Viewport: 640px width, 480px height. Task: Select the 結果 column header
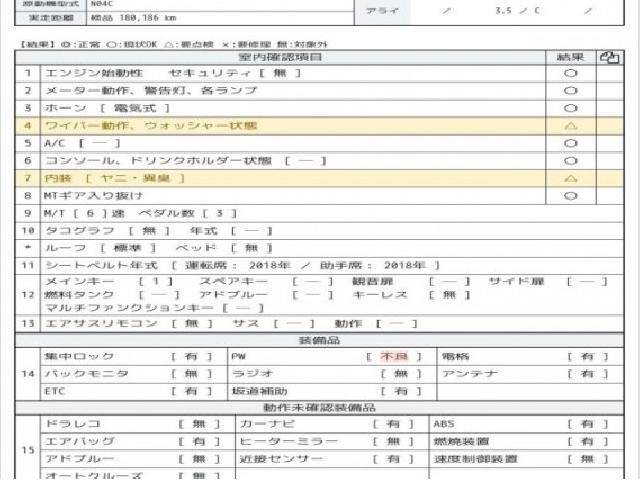[571, 57]
